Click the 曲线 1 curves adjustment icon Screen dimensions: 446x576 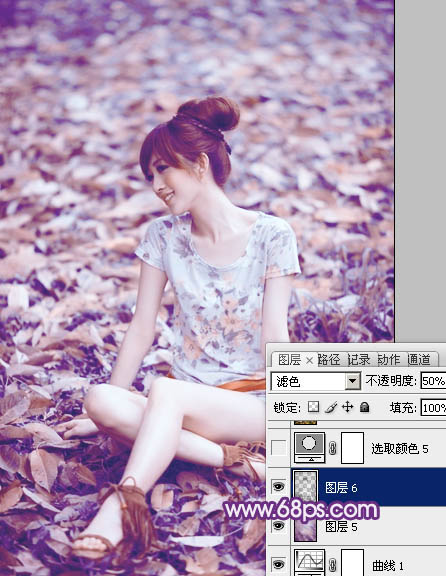pyautogui.click(x=309, y=563)
